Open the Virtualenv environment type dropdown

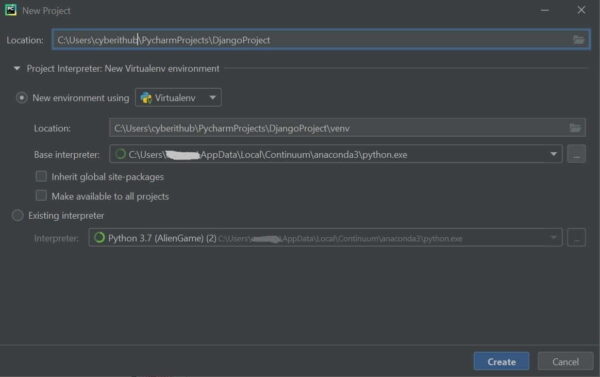(x=178, y=98)
